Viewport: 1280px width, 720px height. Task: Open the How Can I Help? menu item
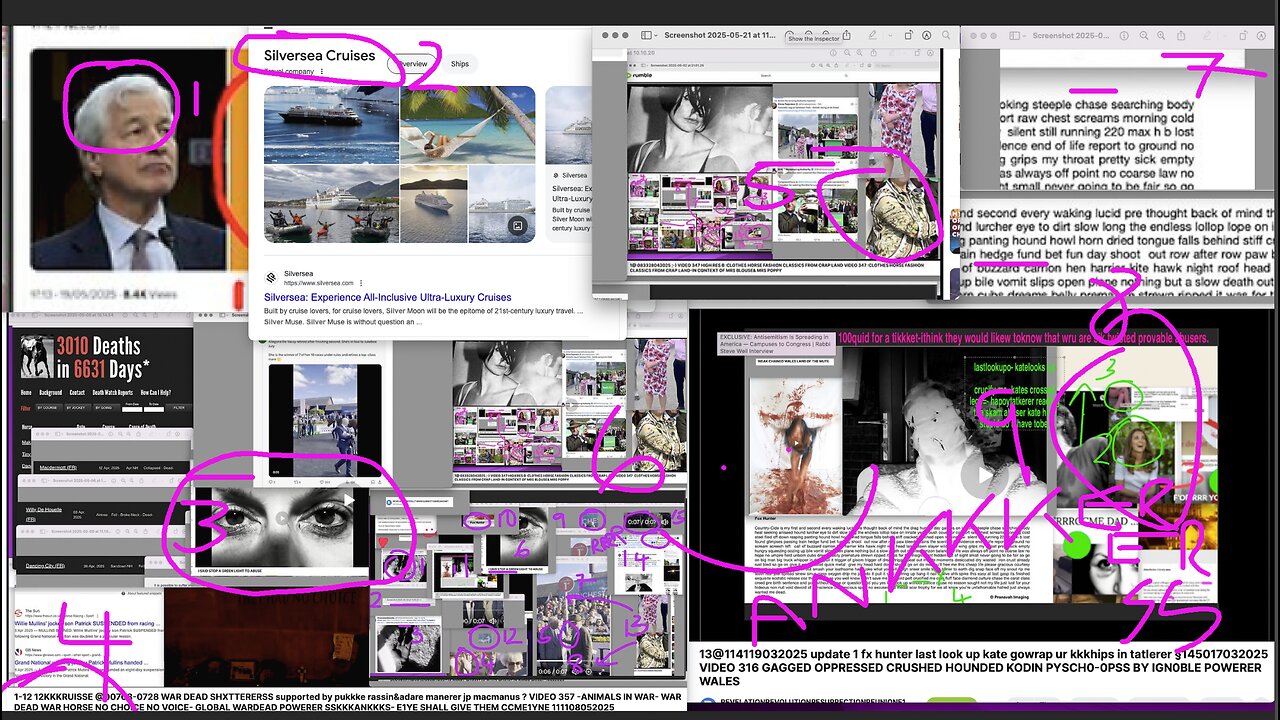[x=156, y=393]
